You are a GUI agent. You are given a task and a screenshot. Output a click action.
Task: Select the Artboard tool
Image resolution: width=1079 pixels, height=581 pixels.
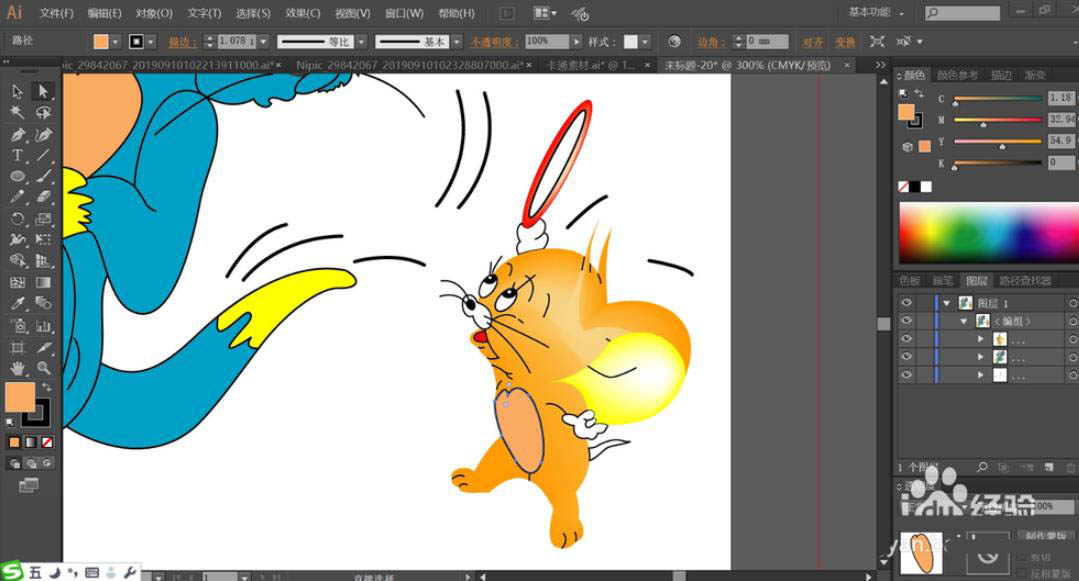pyautogui.click(x=17, y=347)
